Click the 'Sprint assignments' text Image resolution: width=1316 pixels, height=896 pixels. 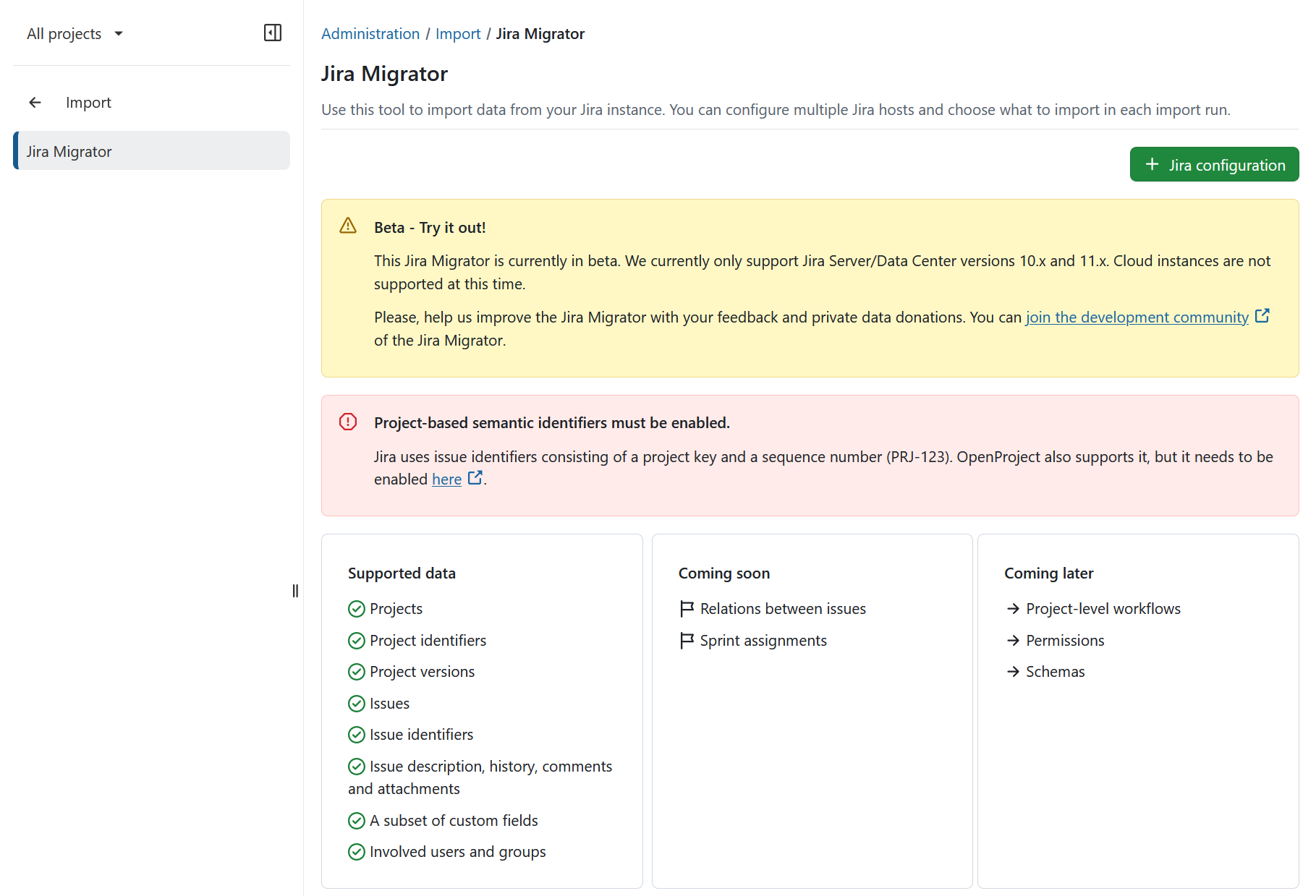pyautogui.click(x=763, y=641)
